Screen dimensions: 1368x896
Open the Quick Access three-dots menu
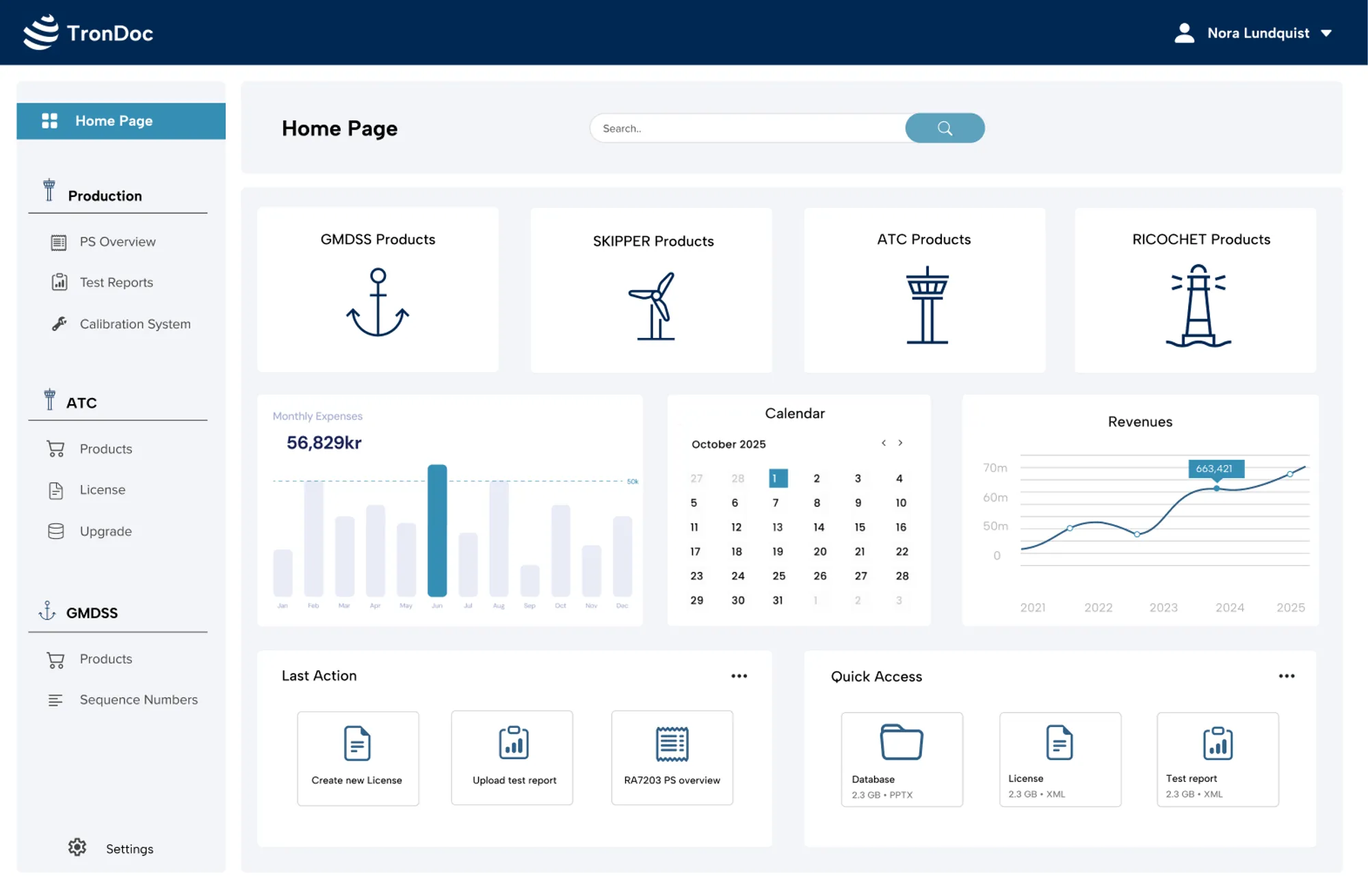tap(1287, 676)
